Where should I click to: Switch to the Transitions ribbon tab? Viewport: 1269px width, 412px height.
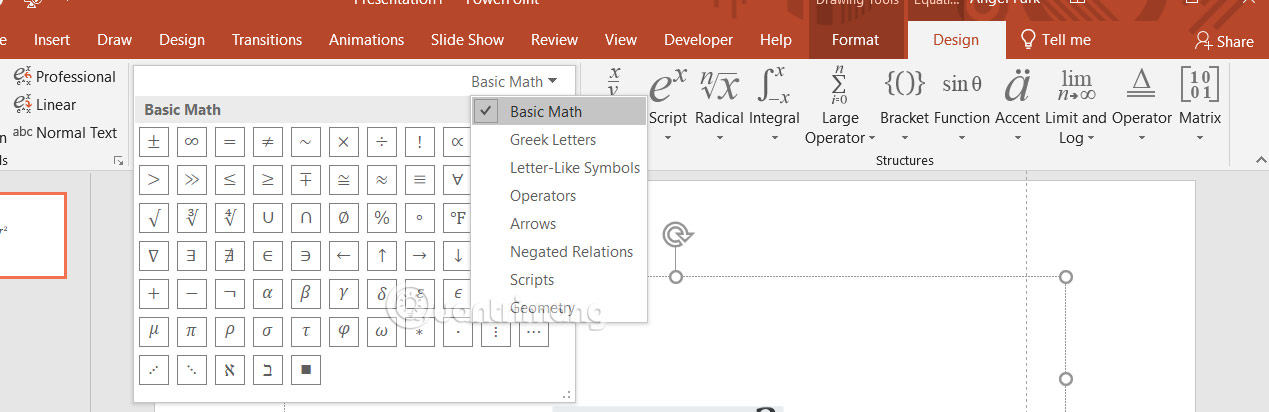(267, 40)
